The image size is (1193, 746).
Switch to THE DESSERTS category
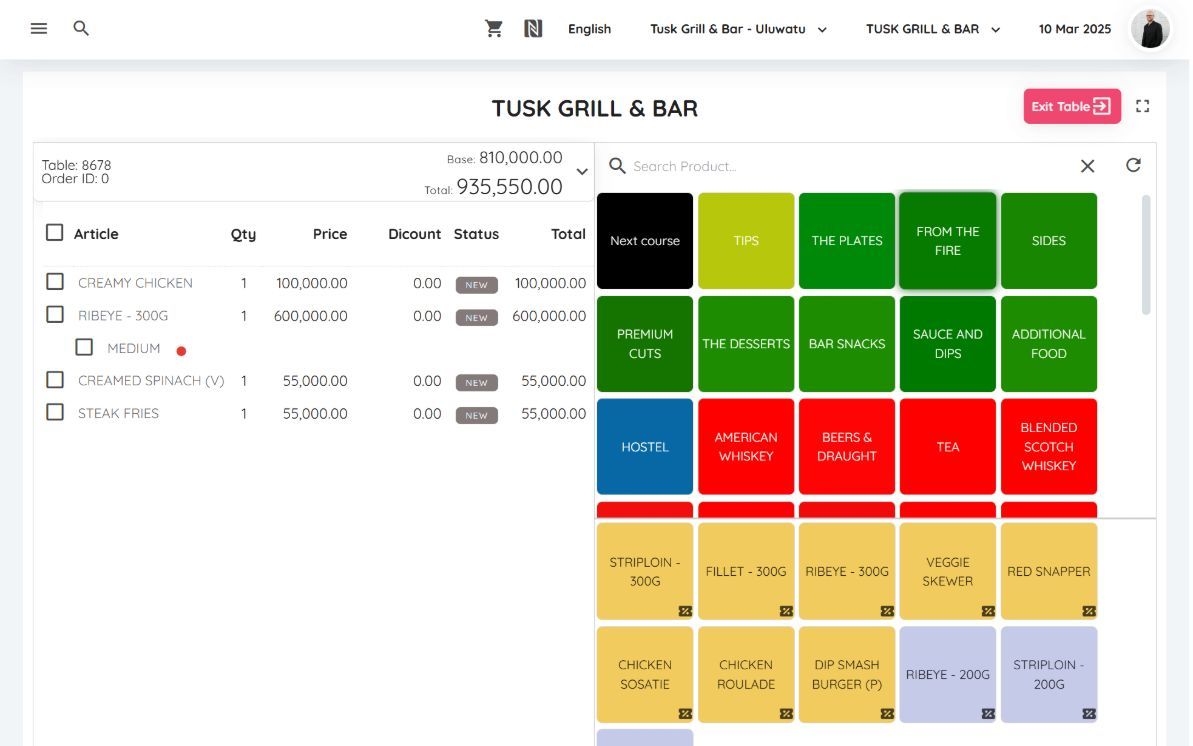pyautogui.click(x=746, y=344)
